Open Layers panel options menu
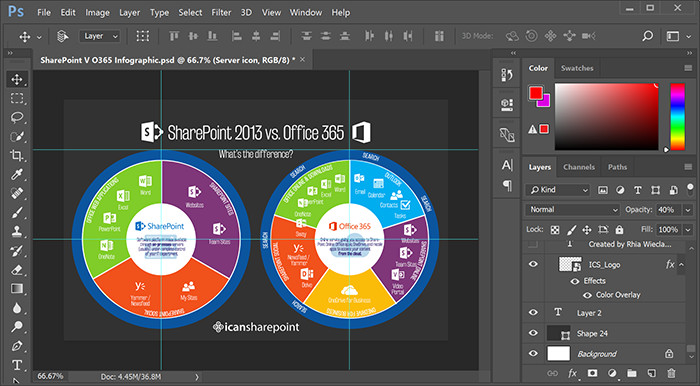The width and height of the screenshot is (700, 386). (x=688, y=167)
